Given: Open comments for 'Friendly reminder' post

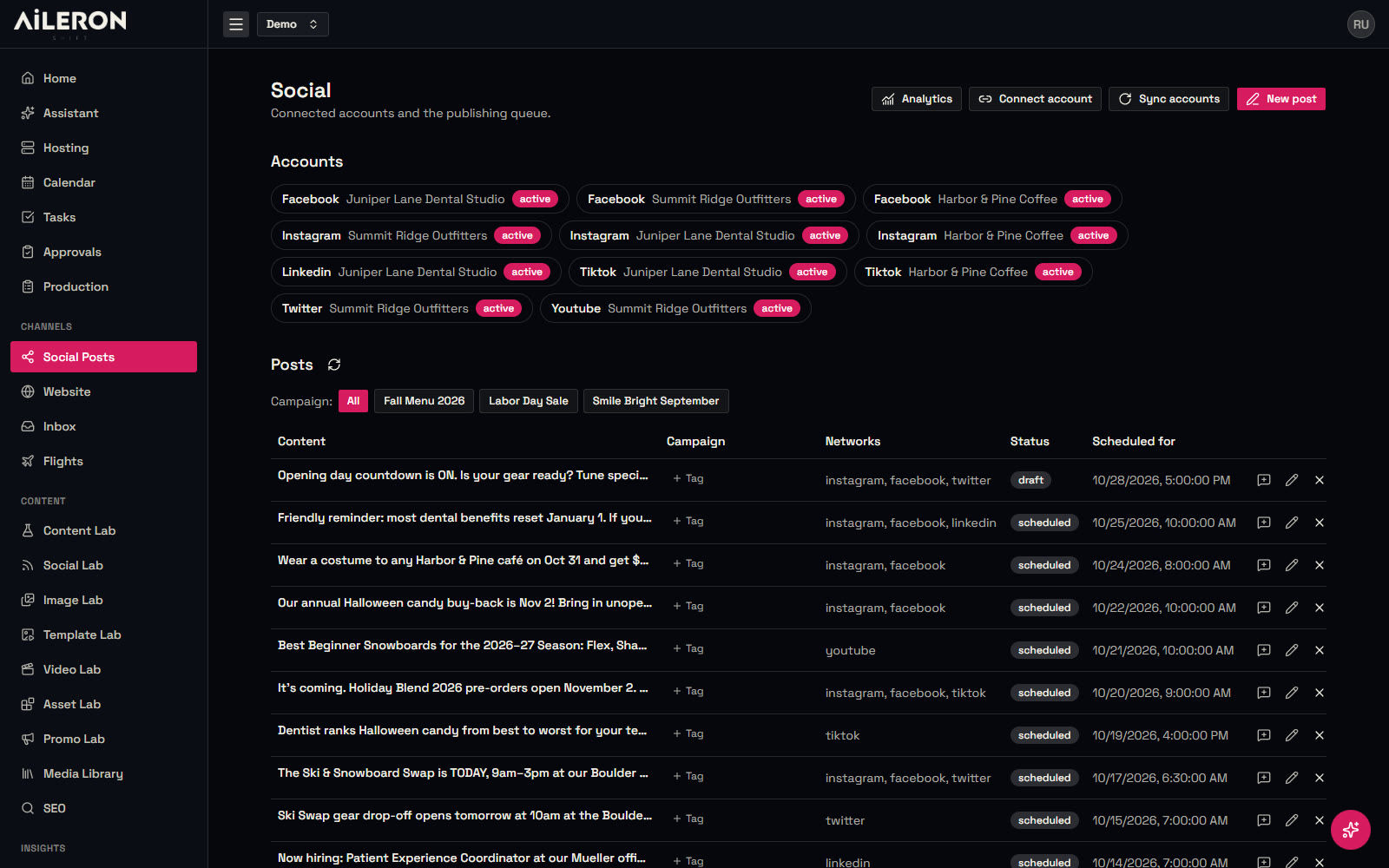Looking at the screenshot, I should click(x=1264, y=523).
